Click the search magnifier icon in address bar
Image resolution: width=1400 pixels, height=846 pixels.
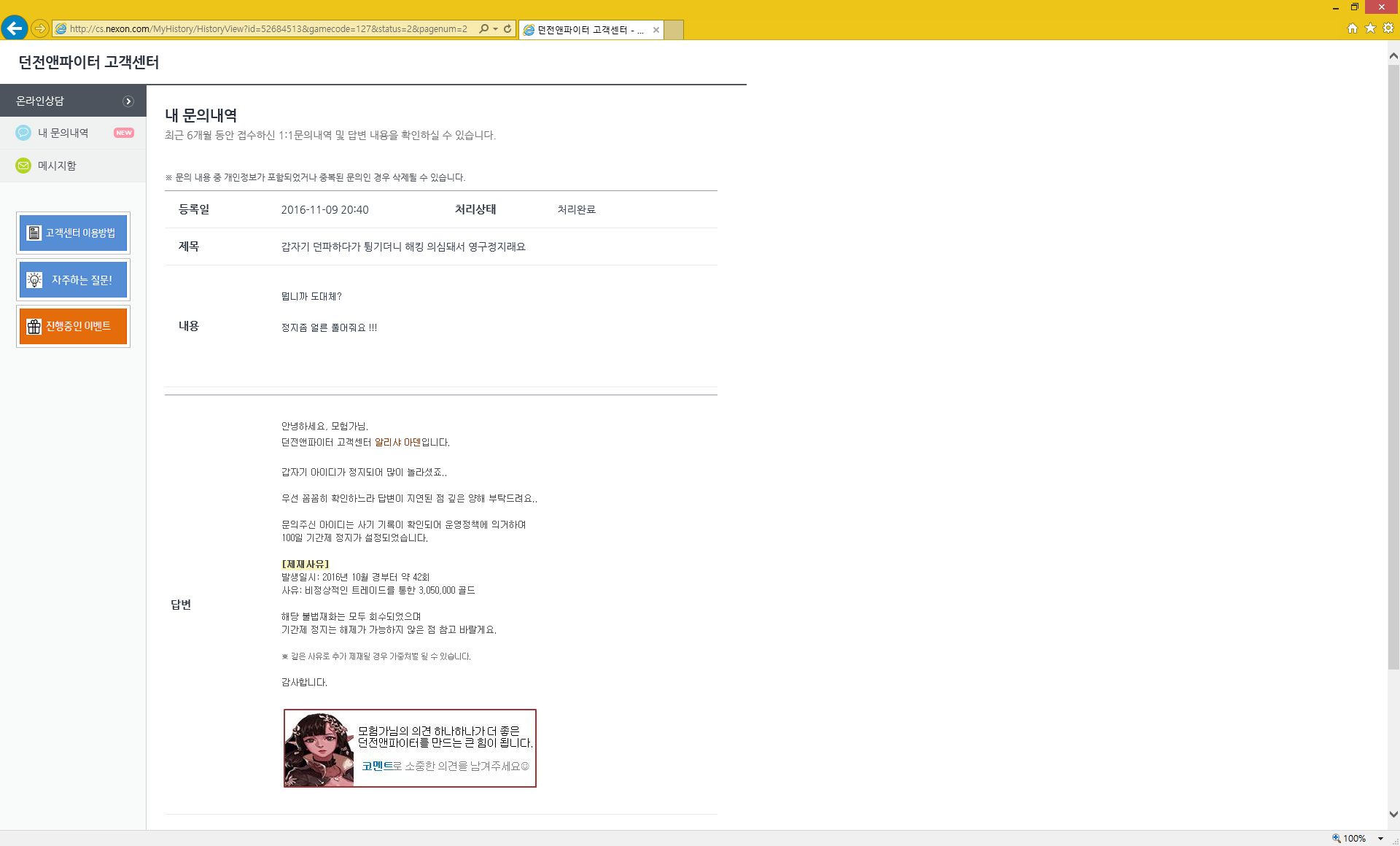(x=483, y=29)
